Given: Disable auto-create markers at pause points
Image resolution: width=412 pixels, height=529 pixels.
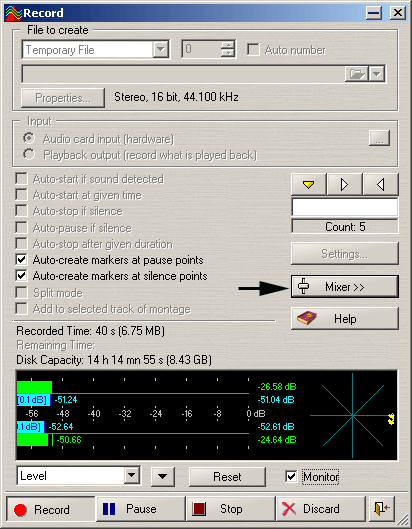Looking at the screenshot, I should [x=21, y=260].
